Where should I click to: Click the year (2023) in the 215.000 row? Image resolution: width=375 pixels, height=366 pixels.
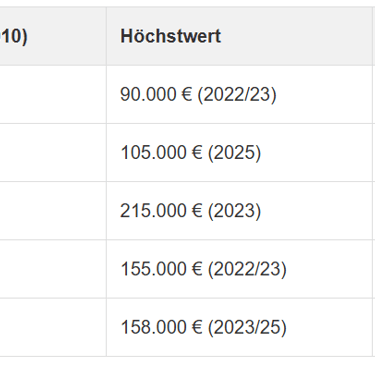(x=234, y=211)
